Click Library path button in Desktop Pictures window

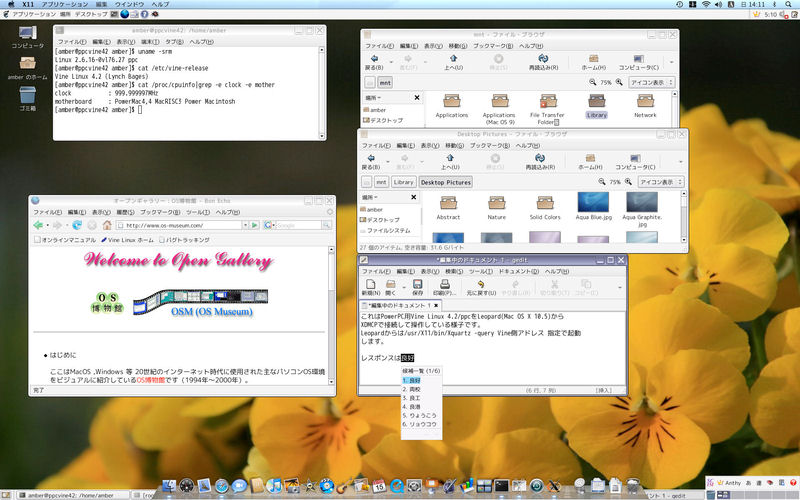[x=403, y=182]
